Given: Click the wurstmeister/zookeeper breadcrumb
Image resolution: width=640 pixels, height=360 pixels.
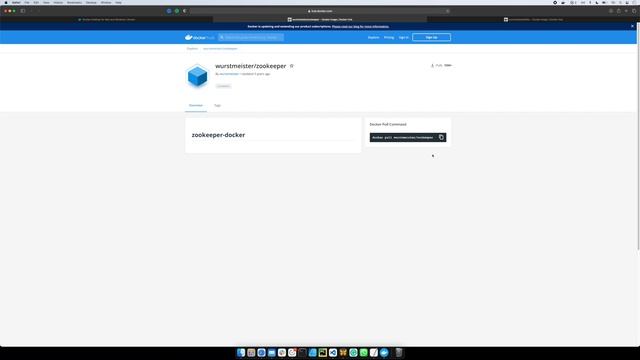Looking at the screenshot, I should point(220,49).
